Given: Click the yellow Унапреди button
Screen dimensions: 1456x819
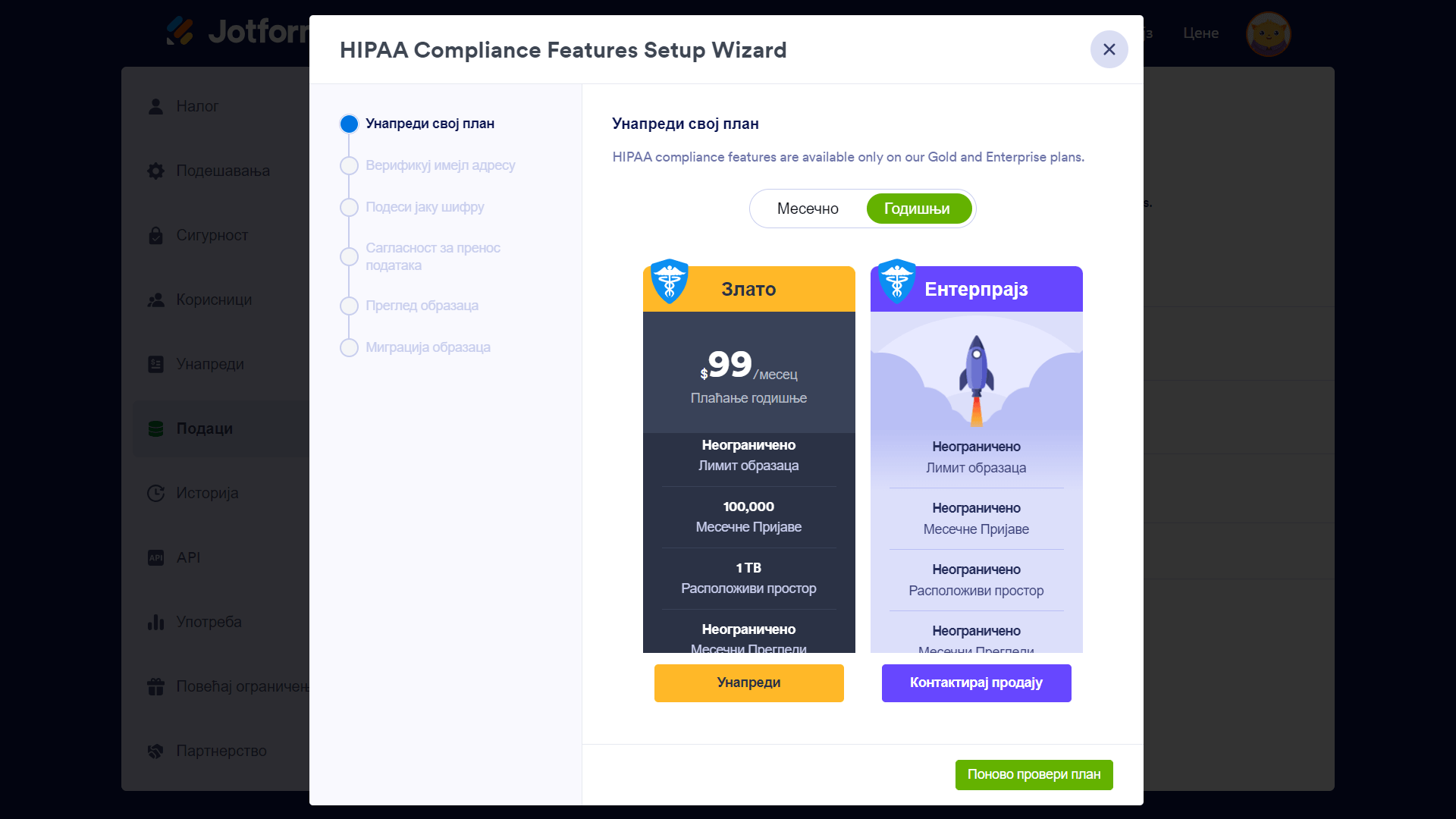Looking at the screenshot, I should click(x=748, y=682).
